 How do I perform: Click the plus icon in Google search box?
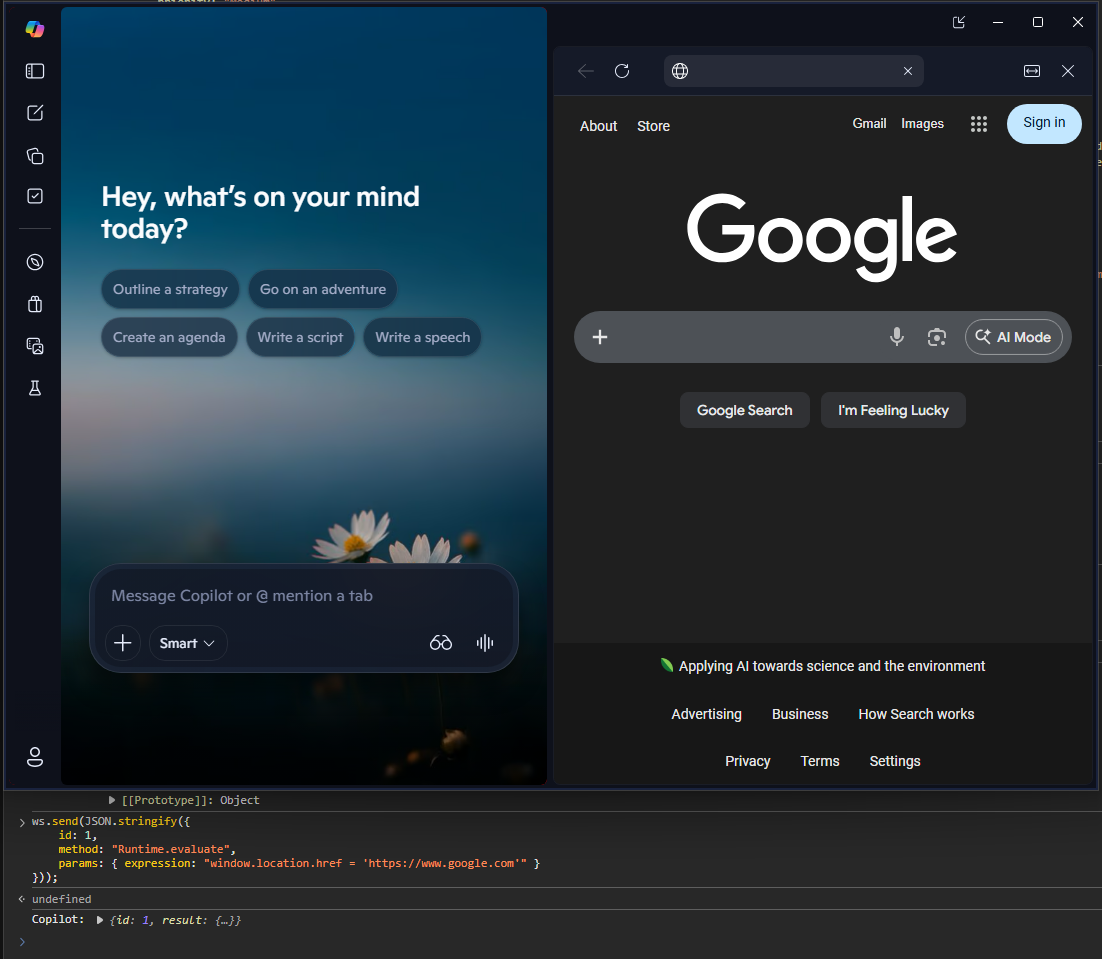pos(599,337)
